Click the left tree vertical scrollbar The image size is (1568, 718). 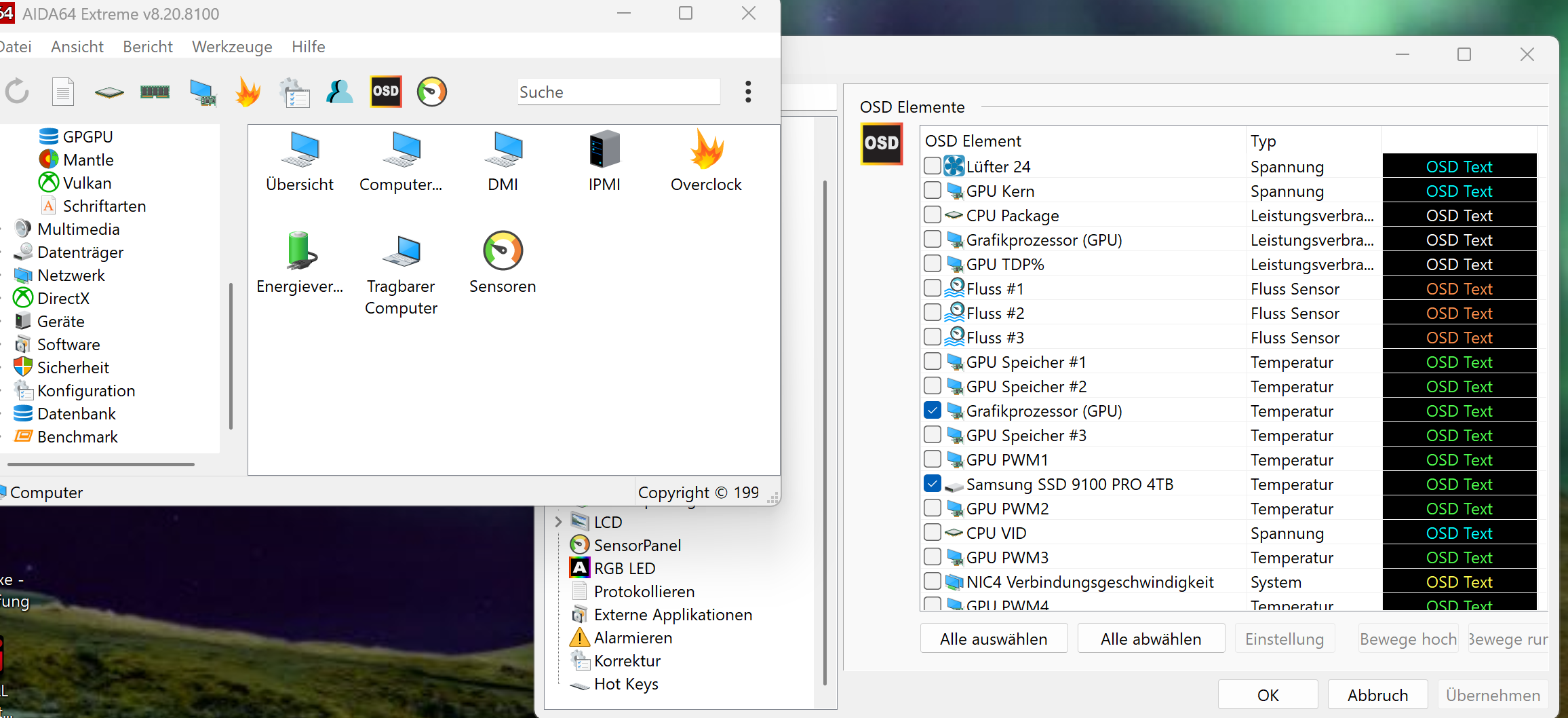tap(231, 356)
